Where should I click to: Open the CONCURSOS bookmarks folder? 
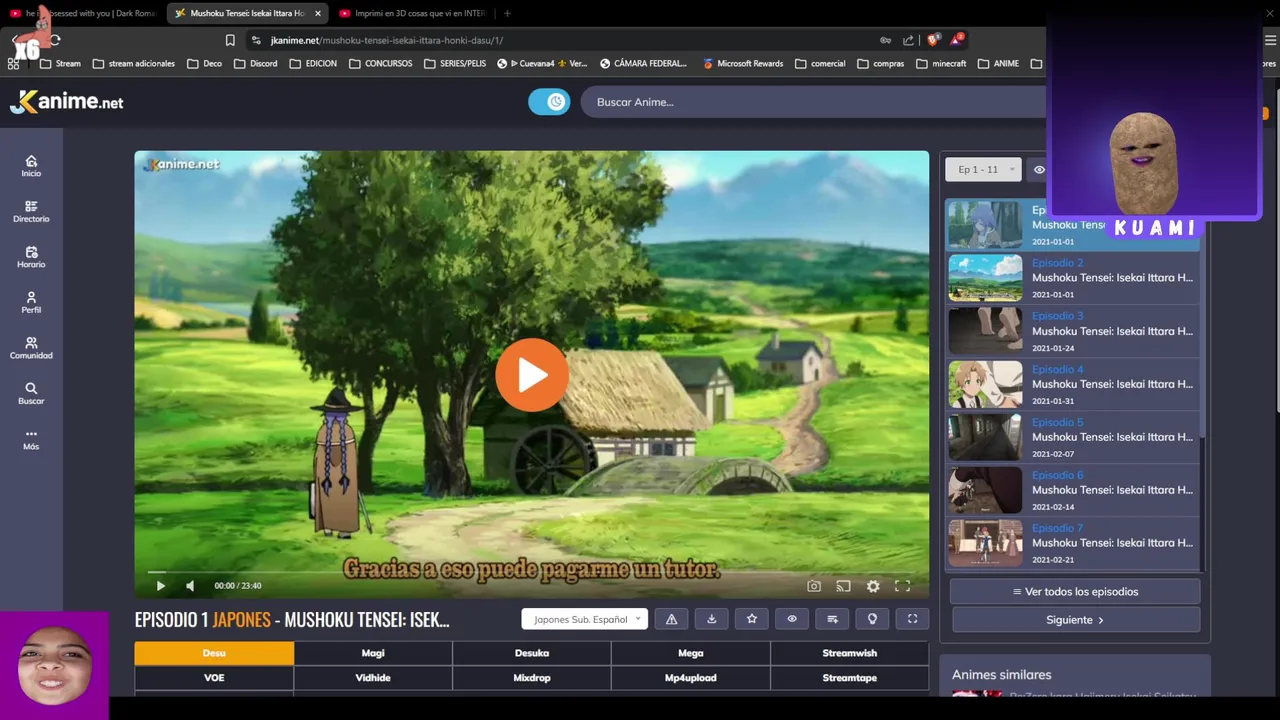(380, 64)
